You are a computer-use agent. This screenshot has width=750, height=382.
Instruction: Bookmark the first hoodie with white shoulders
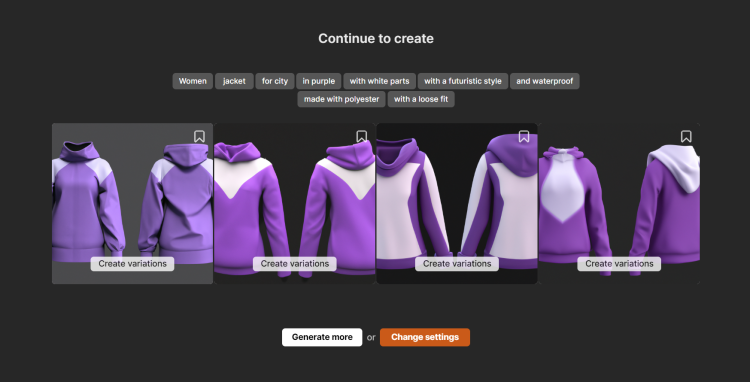click(x=199, y=137)
